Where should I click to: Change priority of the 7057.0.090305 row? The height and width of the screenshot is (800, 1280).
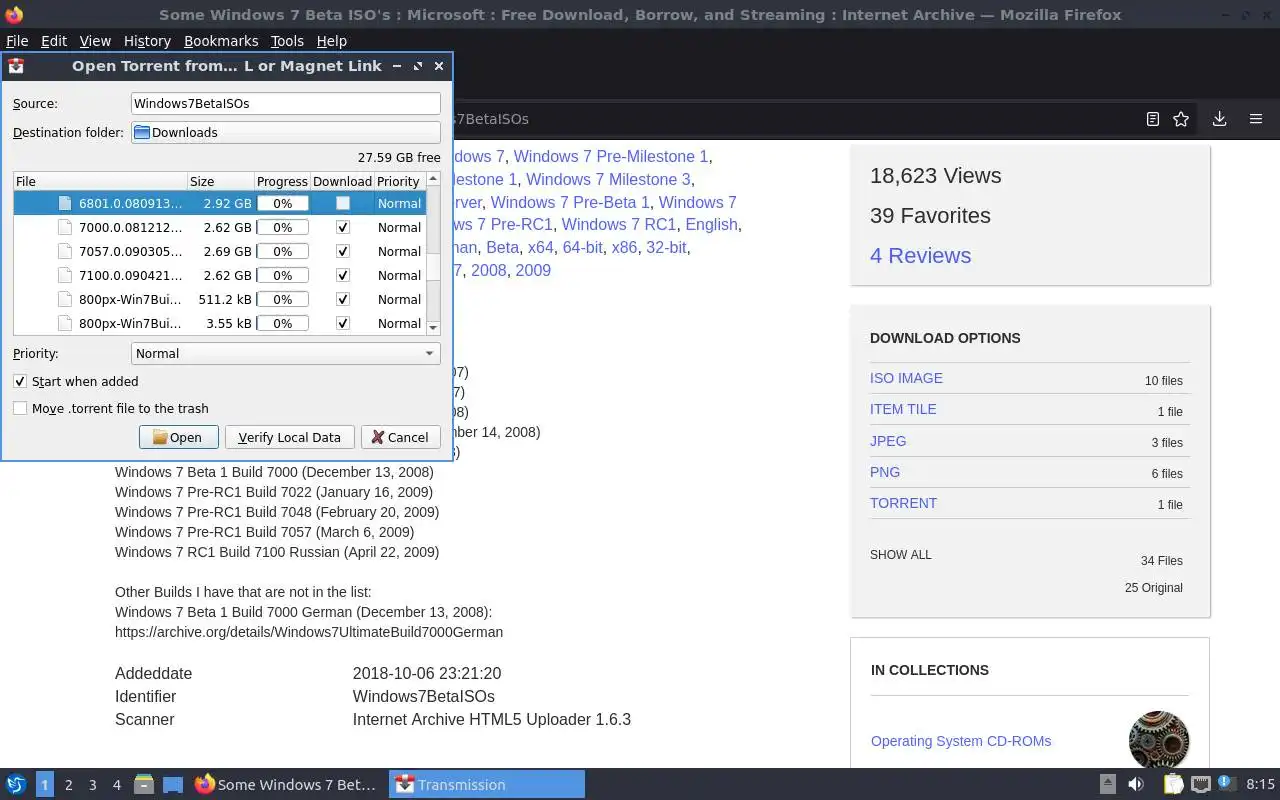pyautogui.click(x=399, y=251)
